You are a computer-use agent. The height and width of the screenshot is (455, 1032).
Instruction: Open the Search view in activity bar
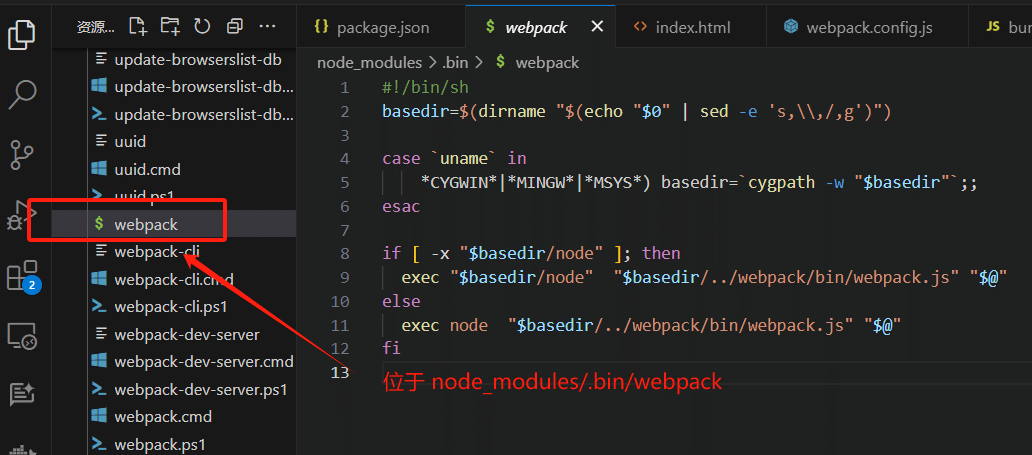coord(22,95)
